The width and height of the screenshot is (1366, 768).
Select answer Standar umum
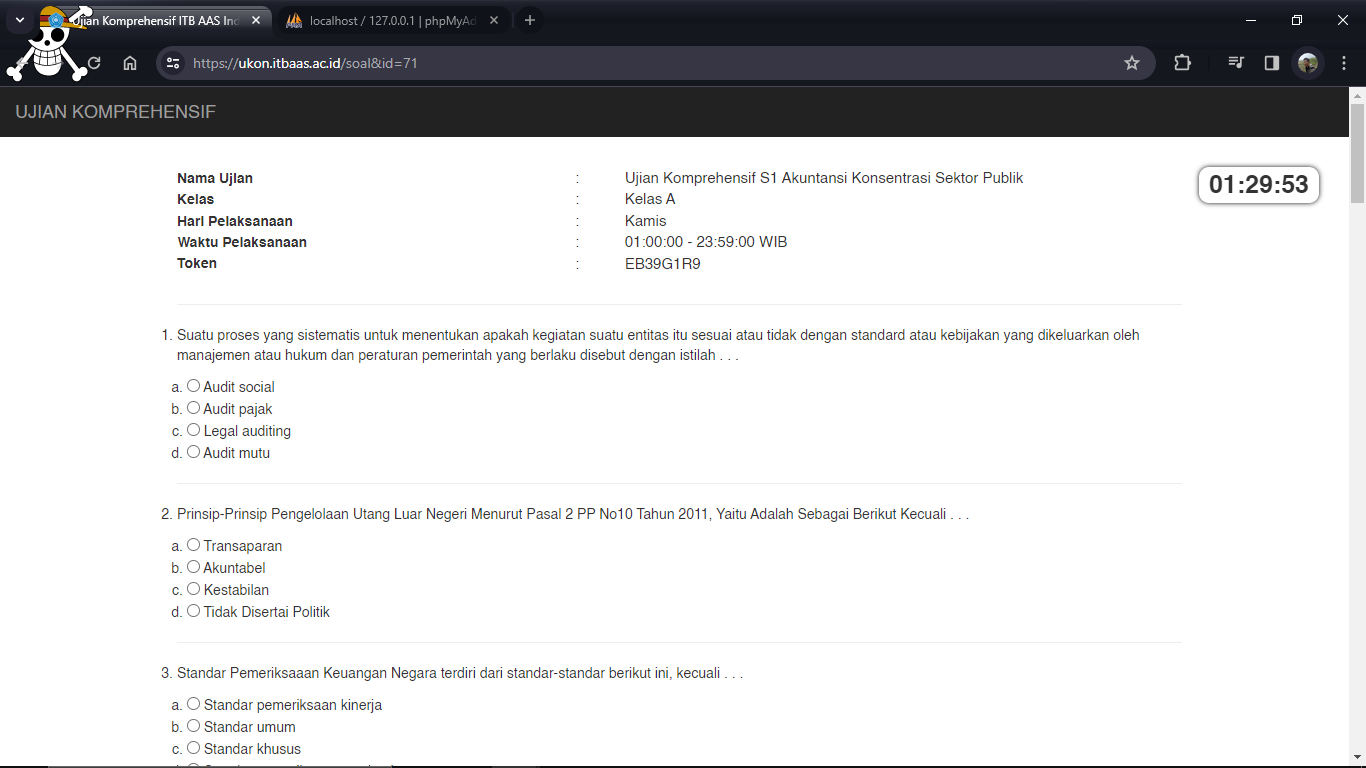coord(194,726)
